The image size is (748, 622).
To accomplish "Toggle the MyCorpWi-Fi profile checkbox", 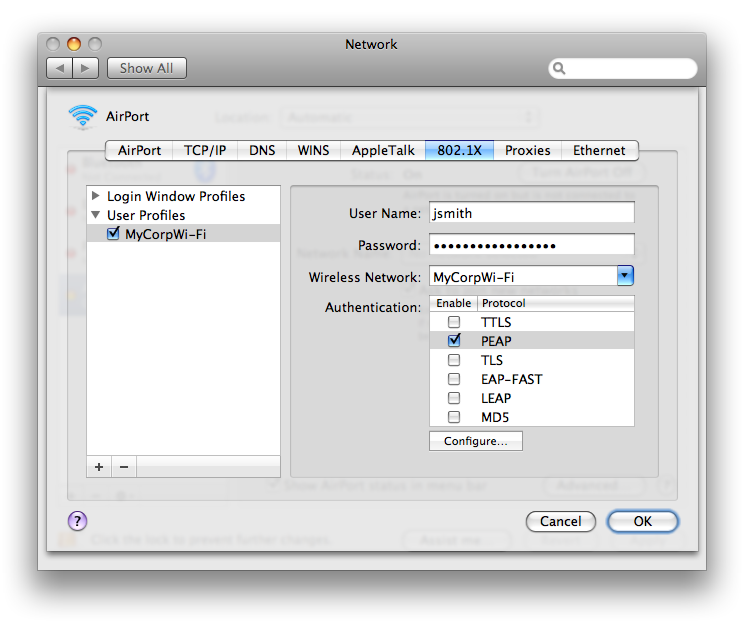I will tap(113, 234).
